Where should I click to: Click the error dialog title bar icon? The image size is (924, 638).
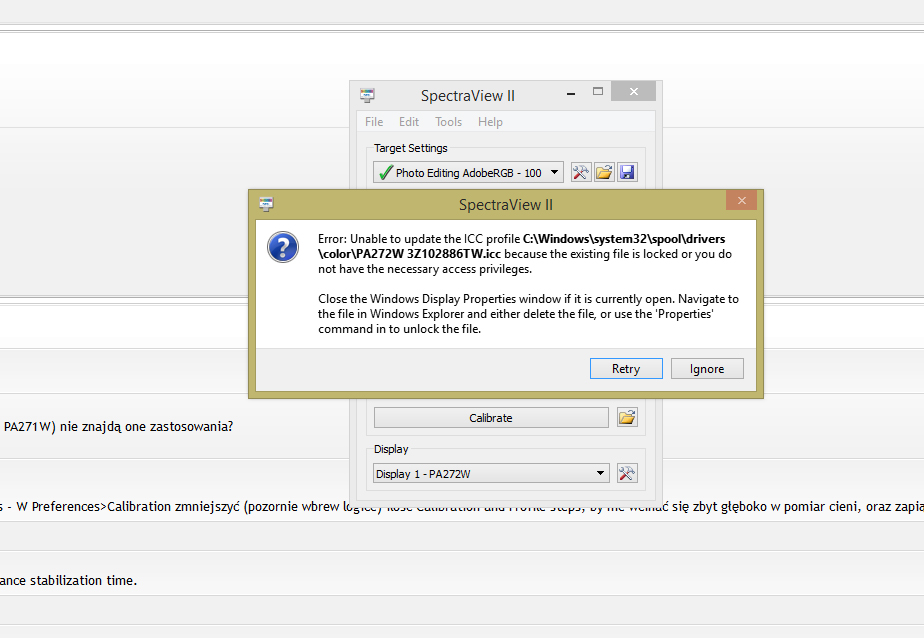tap(266, 204)
